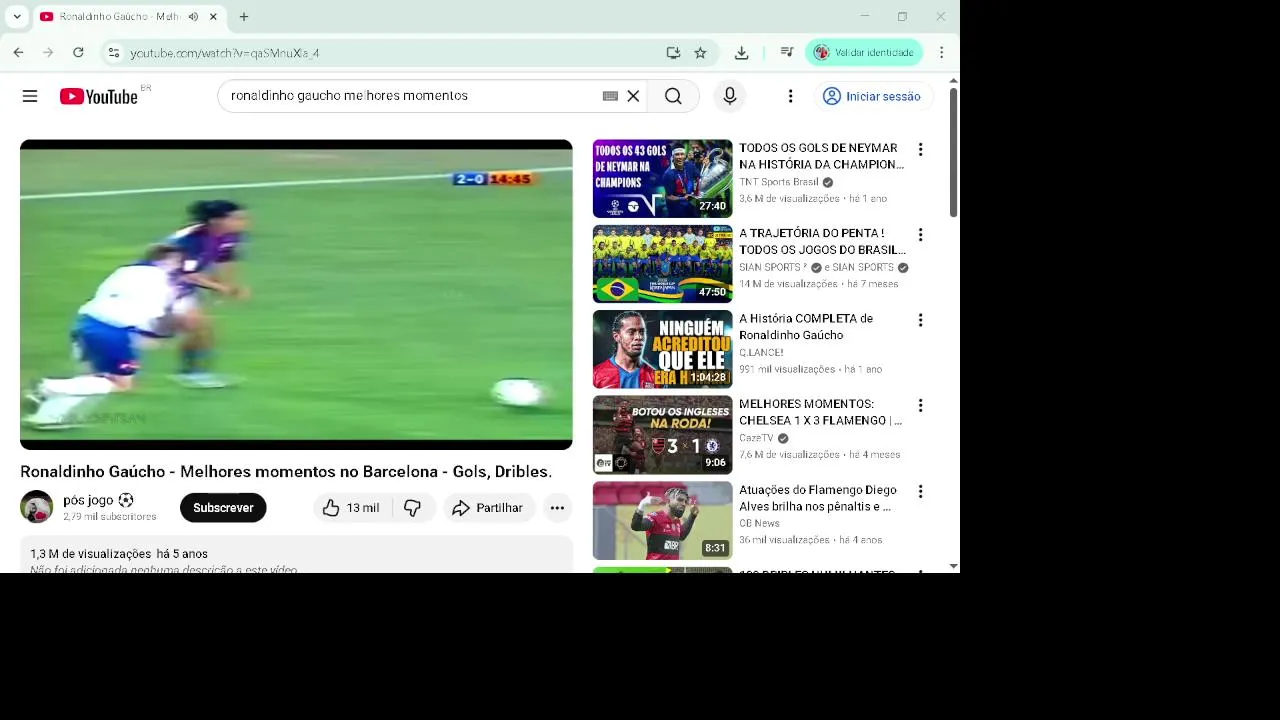Screen dimensions: 1280x720
Task: Expand the tab search dropdown arrow
Action: (17, 17)
